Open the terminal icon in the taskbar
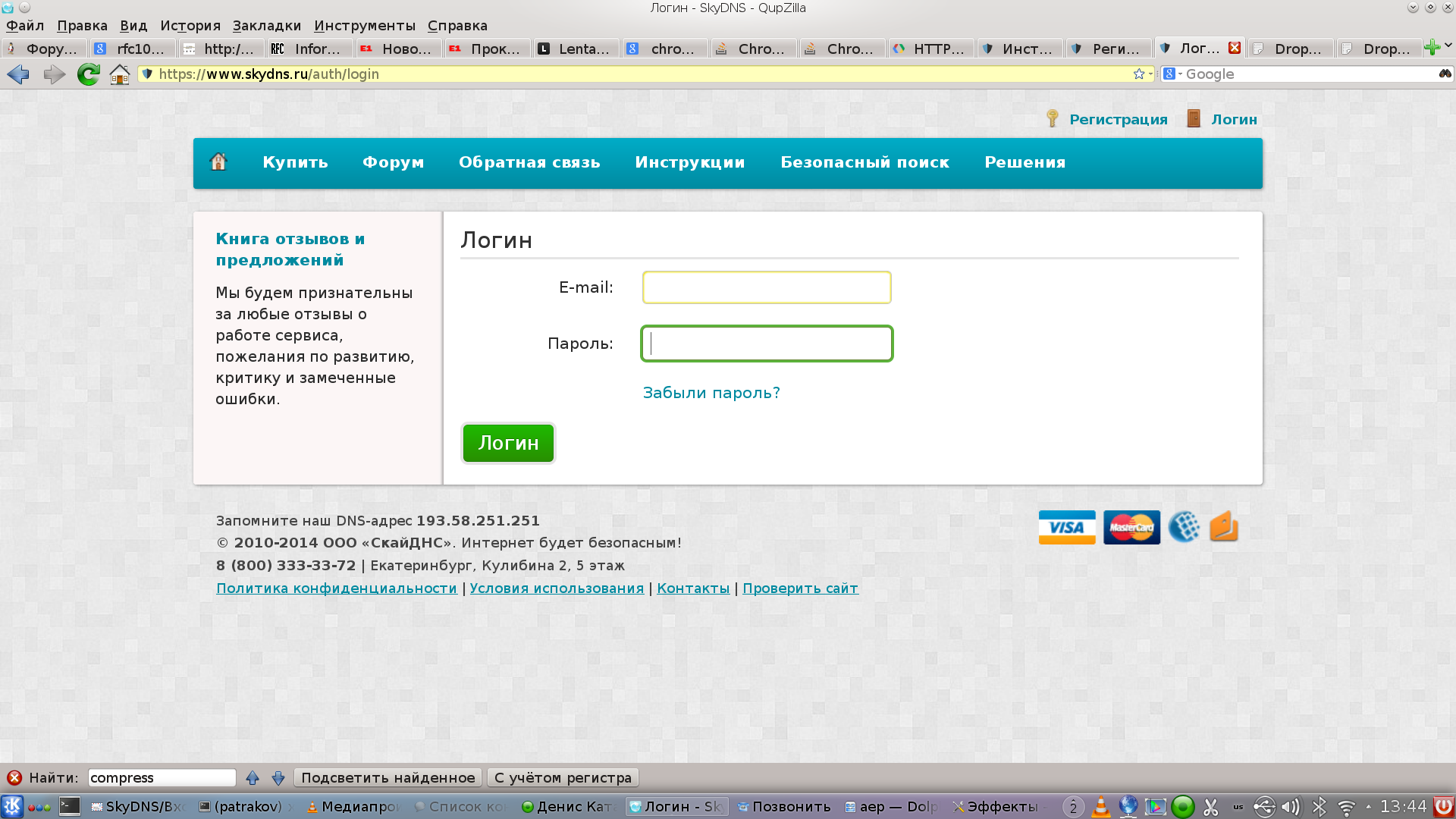This screenshot has height=819, width=1456. pyautogui.click(x=69, y=806)
